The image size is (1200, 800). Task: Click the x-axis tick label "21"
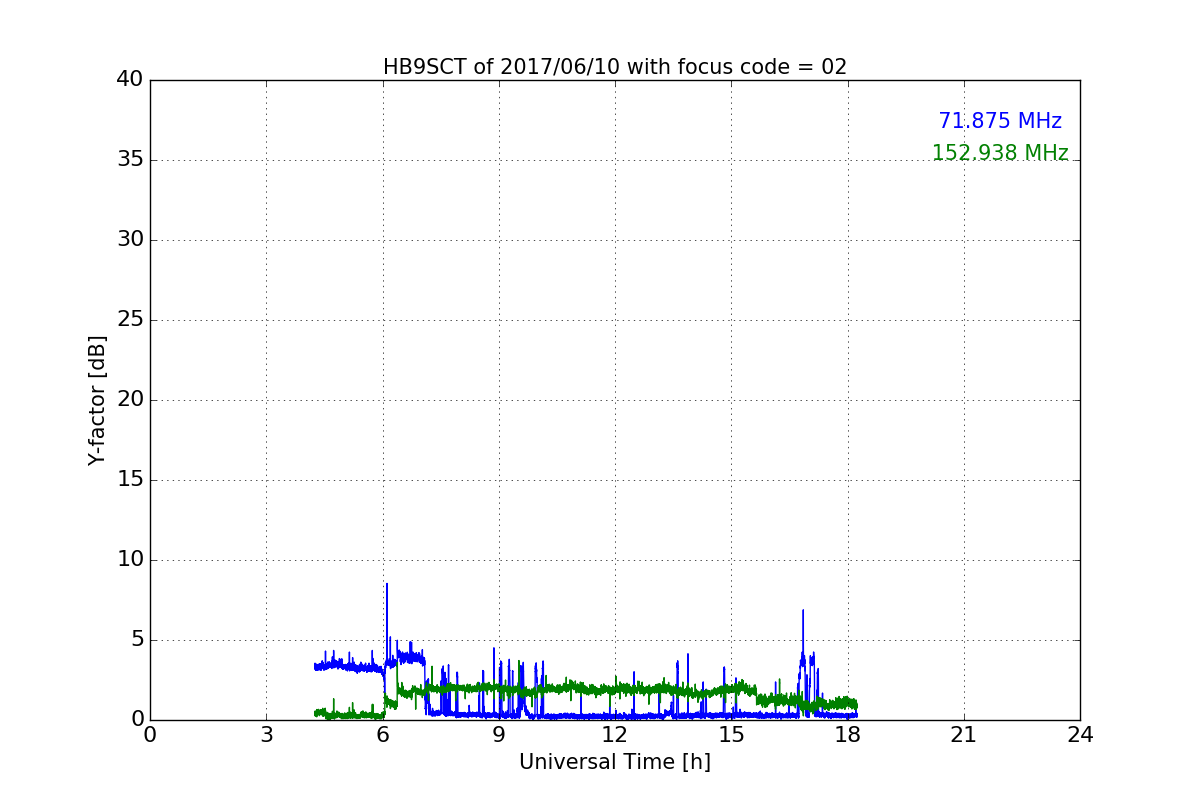[x=964, y=734]
